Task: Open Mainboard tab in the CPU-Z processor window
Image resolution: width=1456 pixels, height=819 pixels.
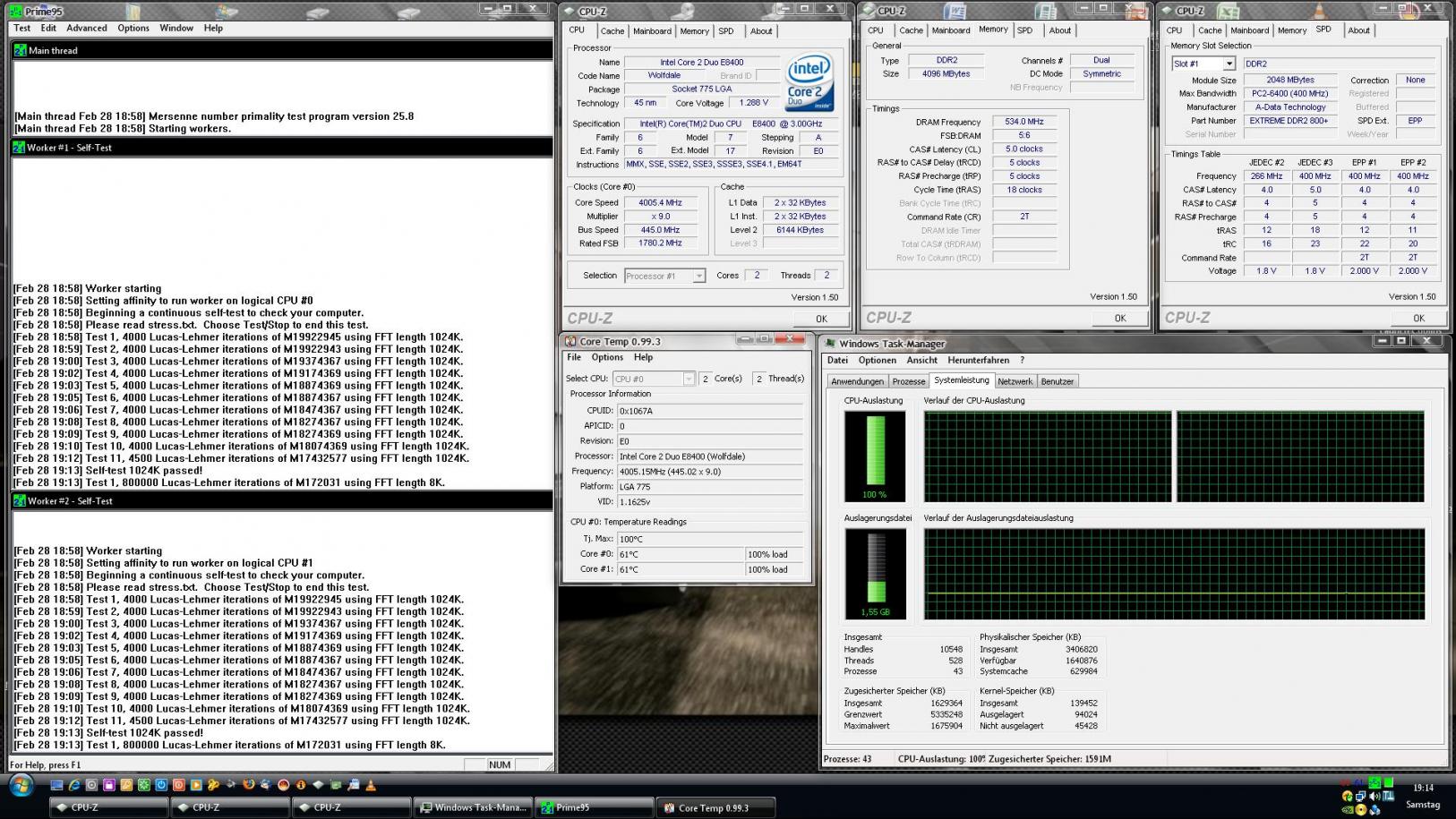Action: (652, 31)
